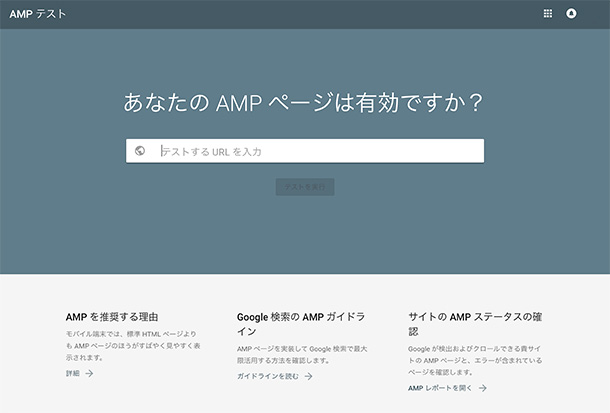Click the AMP テスト header title

click(38, 14)
